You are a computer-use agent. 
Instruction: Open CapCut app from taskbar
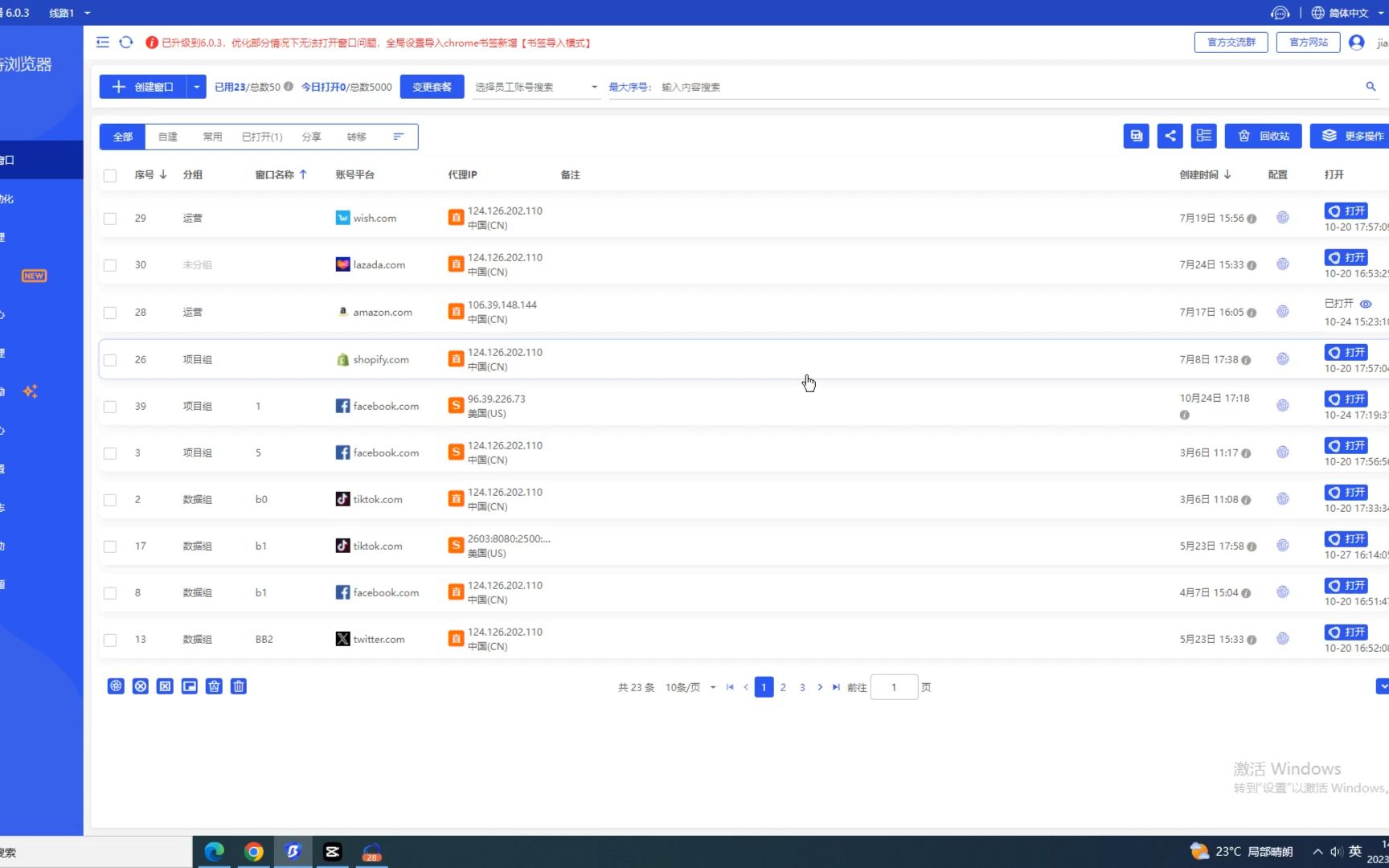(332, 852)
